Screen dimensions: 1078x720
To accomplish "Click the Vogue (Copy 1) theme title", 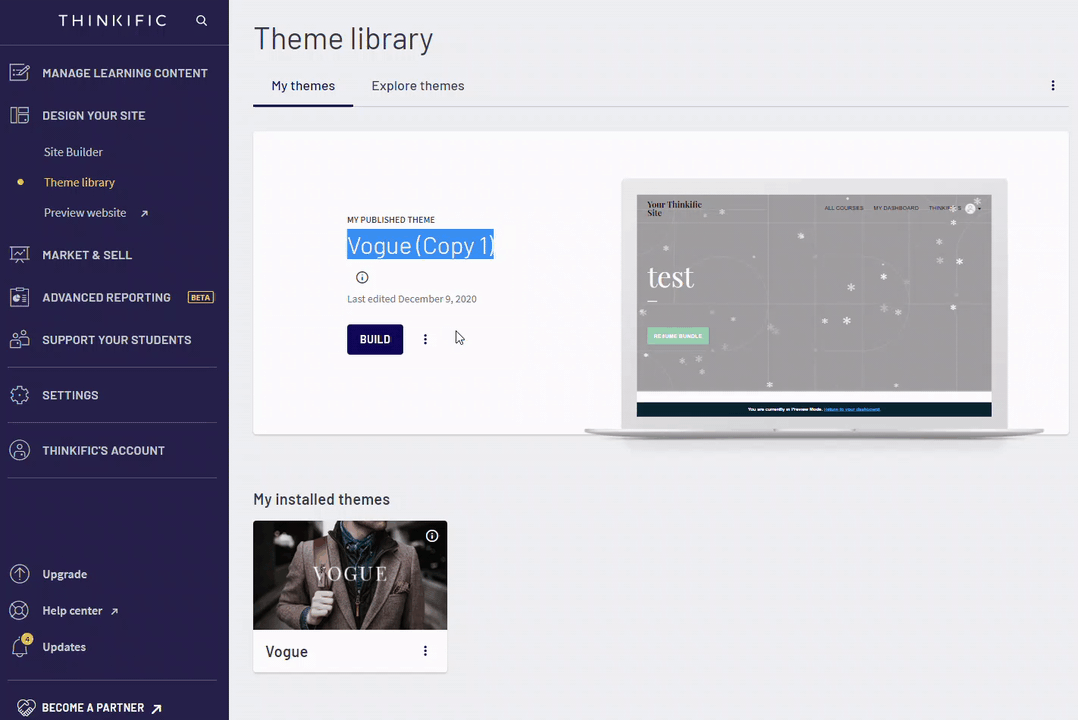I will (420, 245).
